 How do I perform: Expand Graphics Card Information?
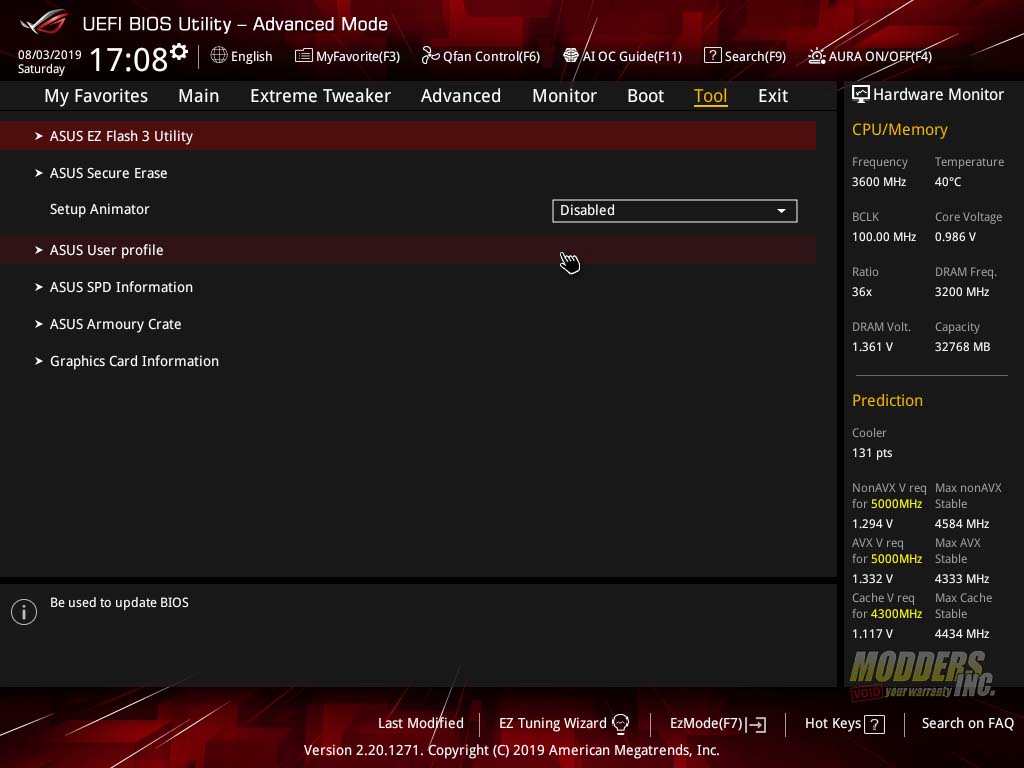pos(408,361)
